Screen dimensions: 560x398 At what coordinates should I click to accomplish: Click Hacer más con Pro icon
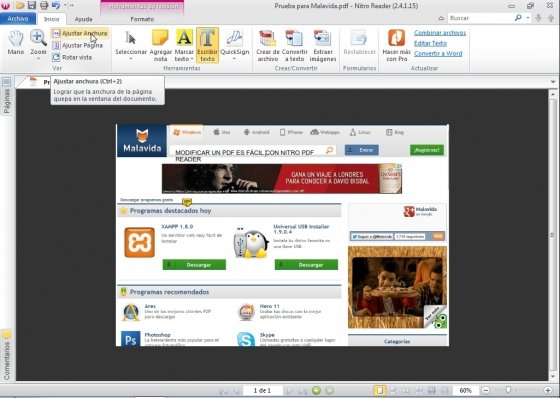coord(396,45)
